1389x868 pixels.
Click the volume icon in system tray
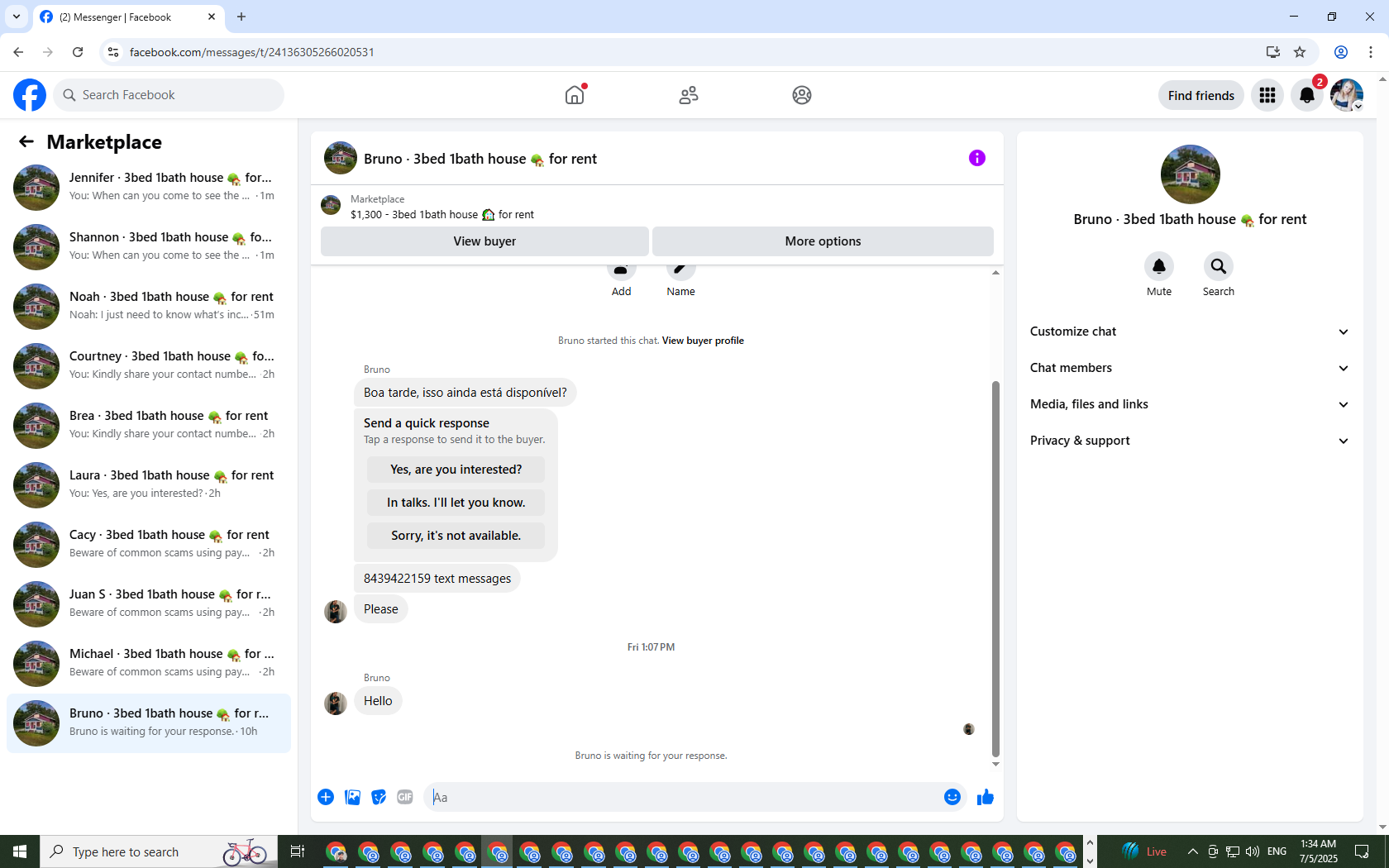(1253, 851)
